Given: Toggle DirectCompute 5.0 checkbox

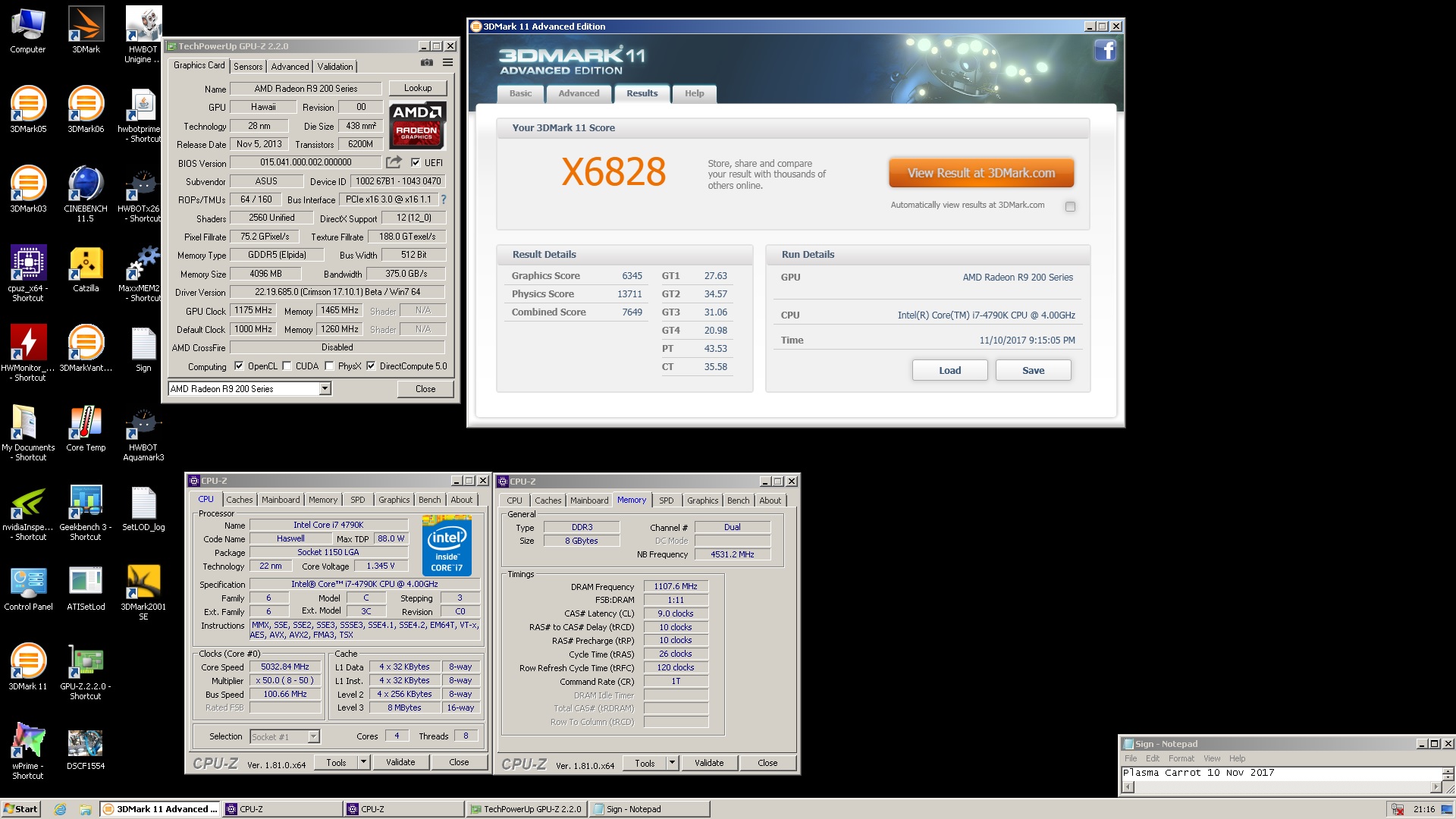Looking at the screenshot, I should coord(371,366).
